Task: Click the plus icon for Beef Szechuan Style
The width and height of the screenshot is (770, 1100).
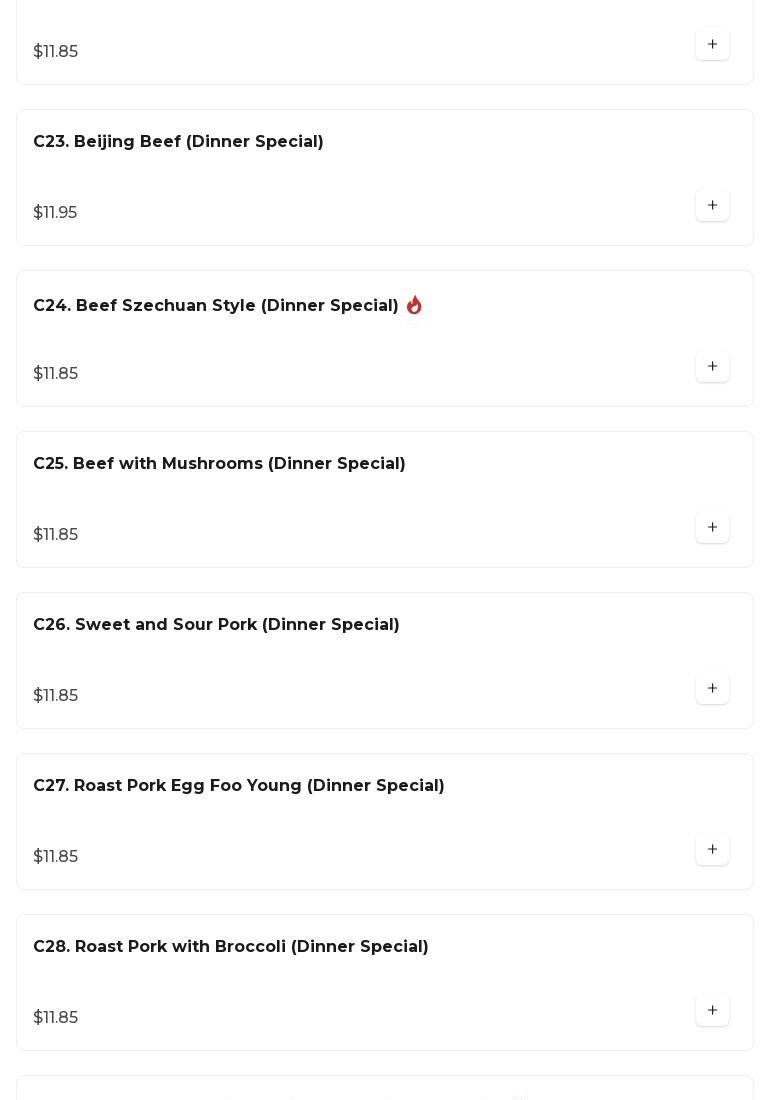Action: [712, 367]
